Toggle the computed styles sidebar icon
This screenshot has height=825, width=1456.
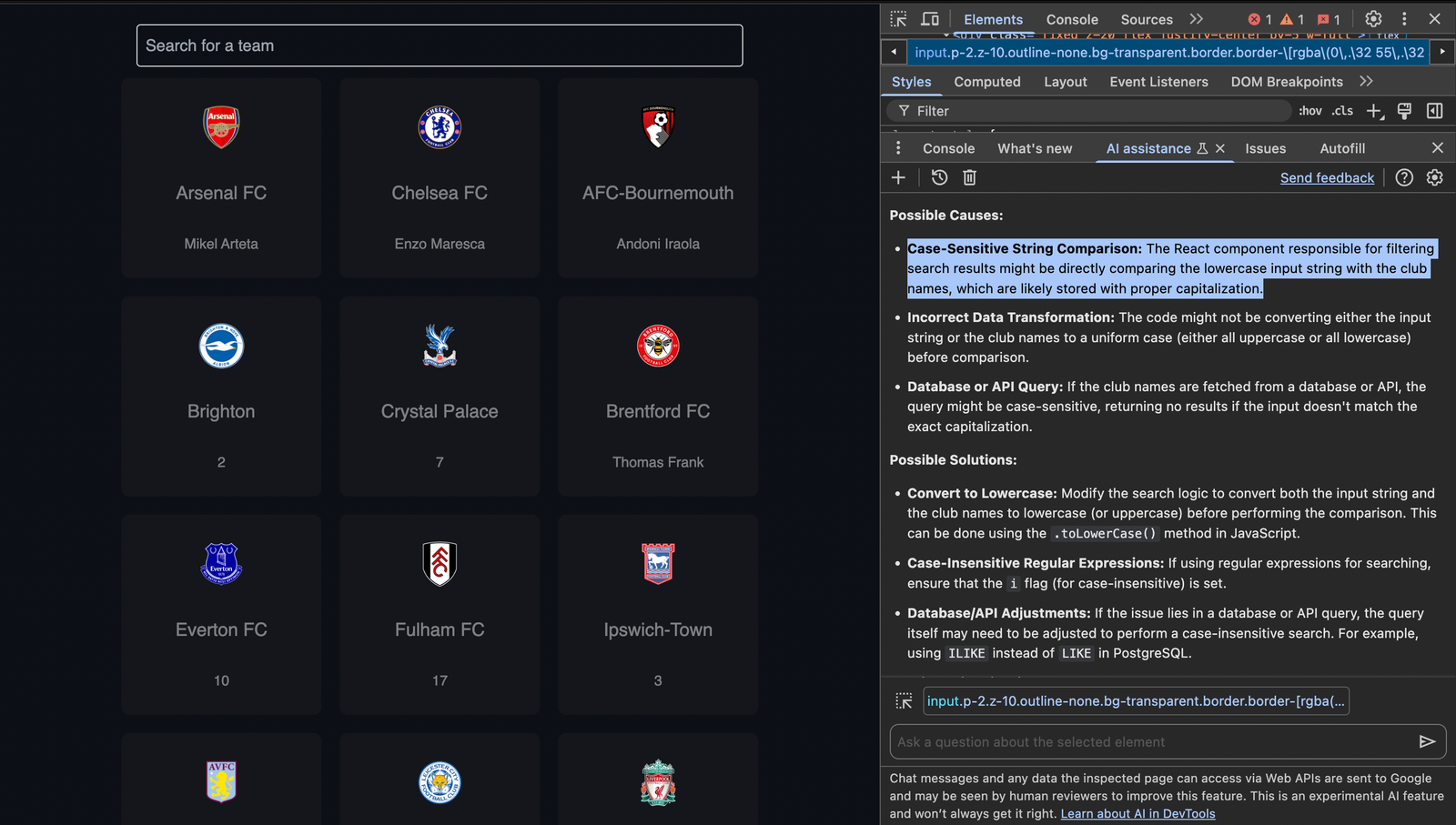coord(1435,111)
